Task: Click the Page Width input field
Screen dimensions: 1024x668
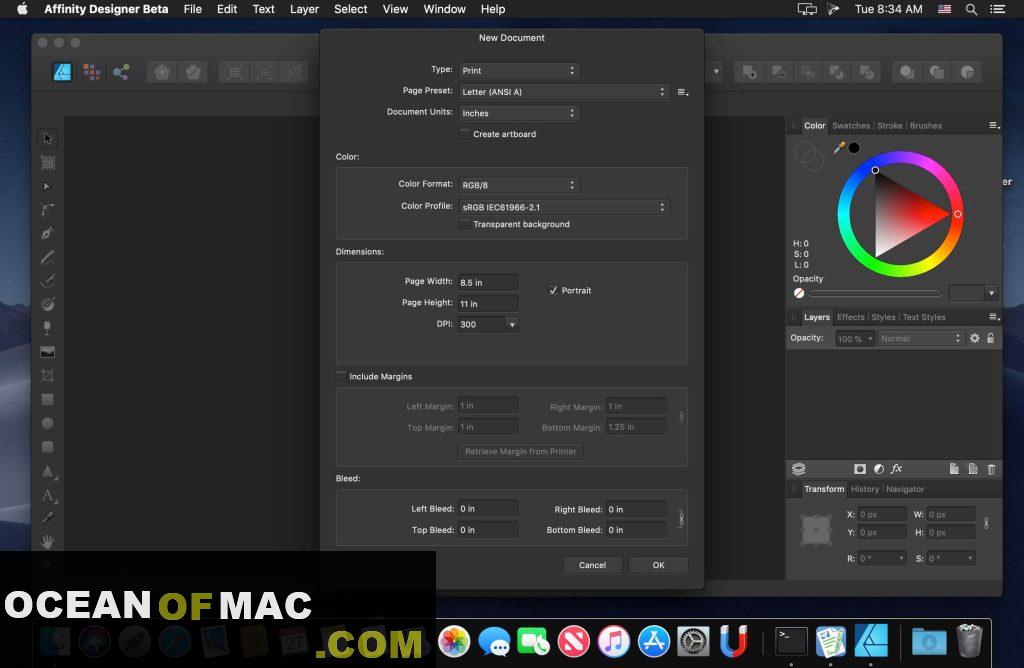Action: (x=488, y=282)
